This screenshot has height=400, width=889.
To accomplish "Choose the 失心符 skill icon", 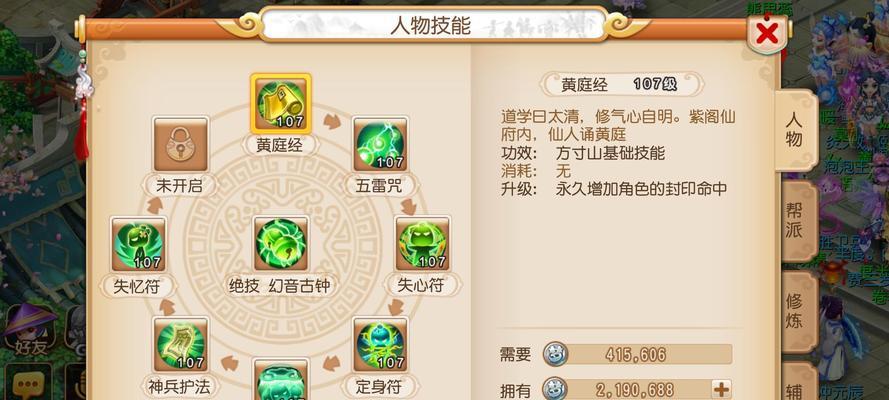I will [x=422, y=244].
